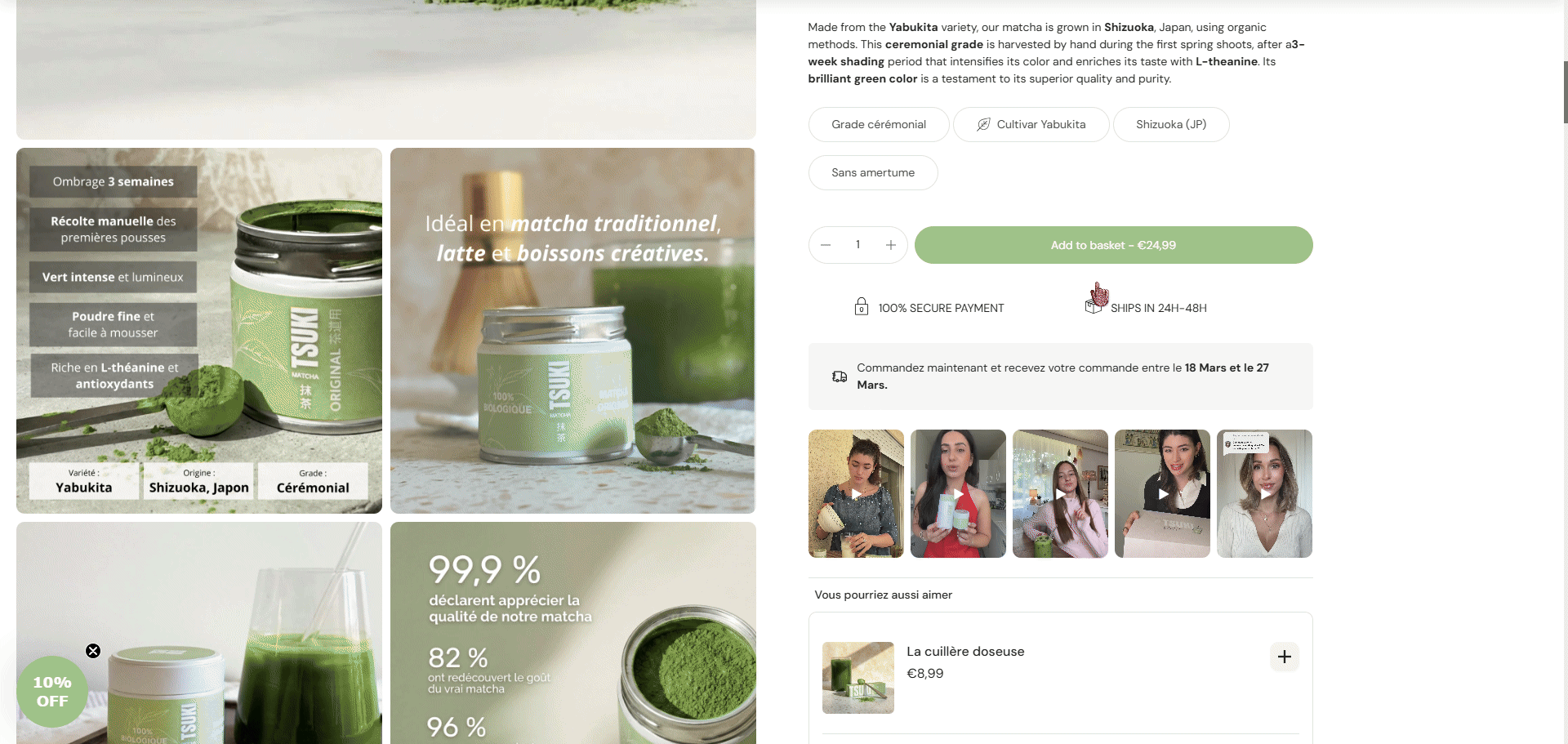Increase quantity with the plus icon
The image size is (1568, 744).
[x=891, y=245]
